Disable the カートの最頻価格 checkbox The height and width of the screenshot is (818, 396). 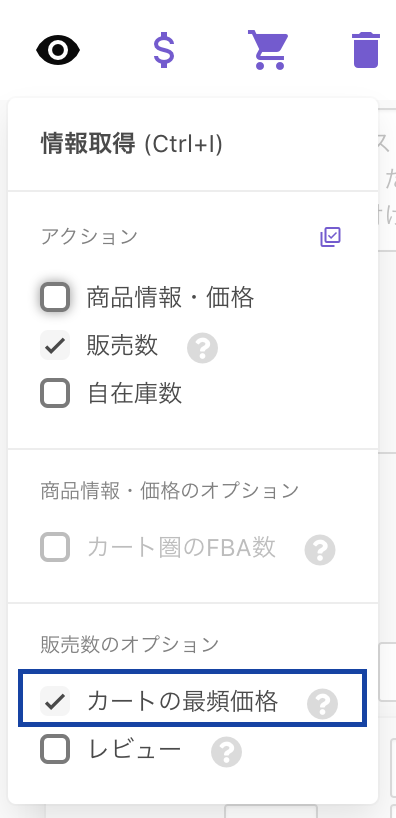tap(55, 701)
